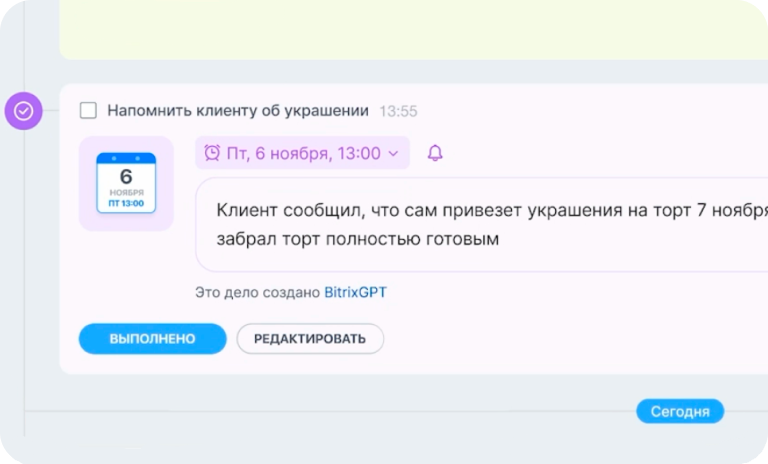Click the calendar icon showing 6 ноября

click(x=126, y=183)
